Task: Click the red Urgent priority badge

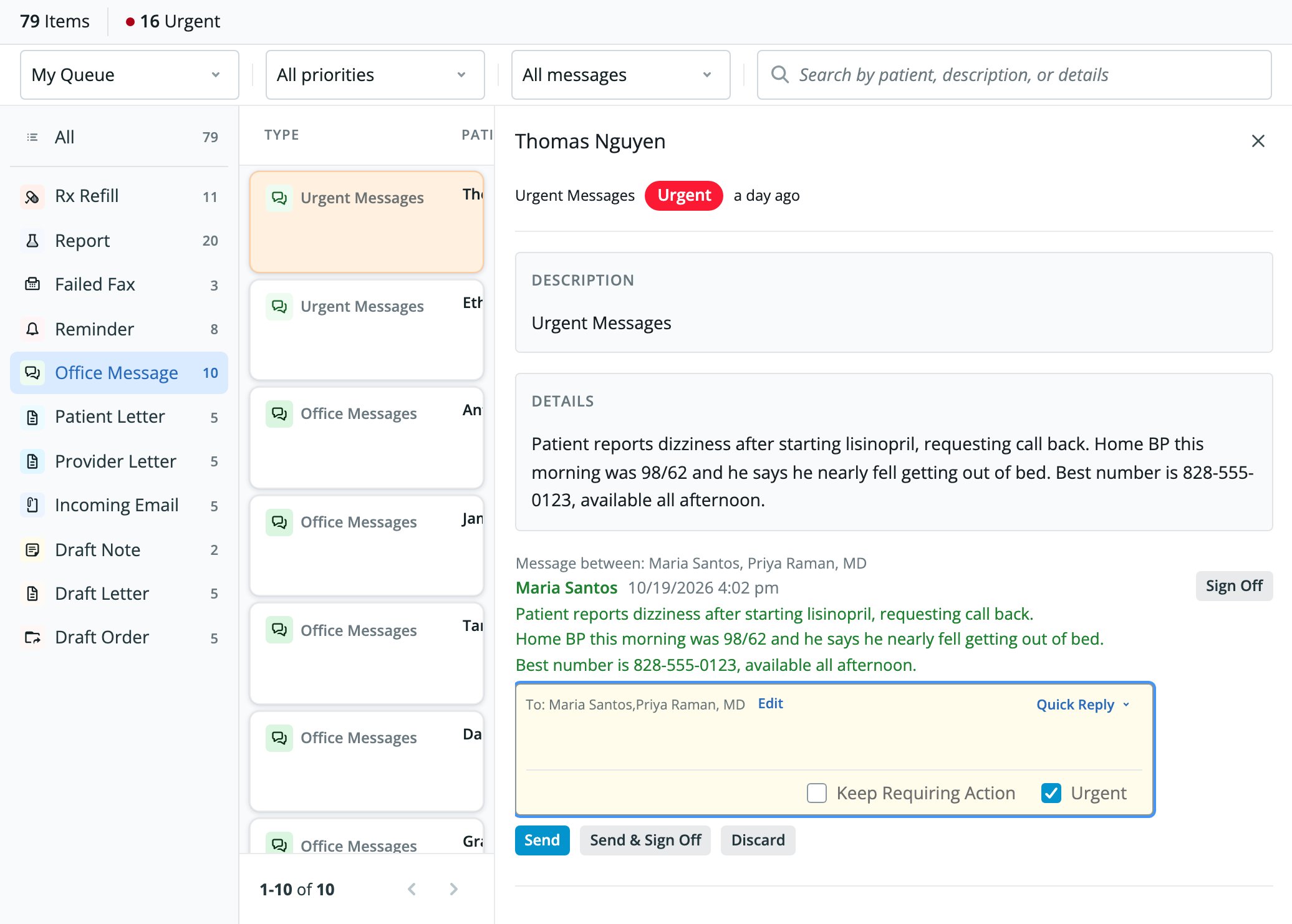Action: click(x=684, y=196)
